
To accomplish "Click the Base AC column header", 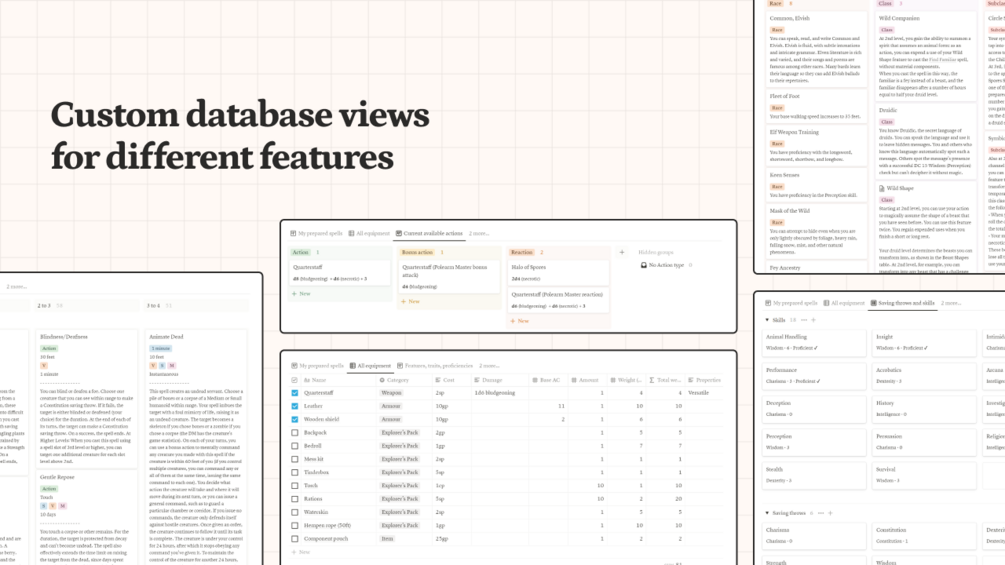I will (546, 380).
